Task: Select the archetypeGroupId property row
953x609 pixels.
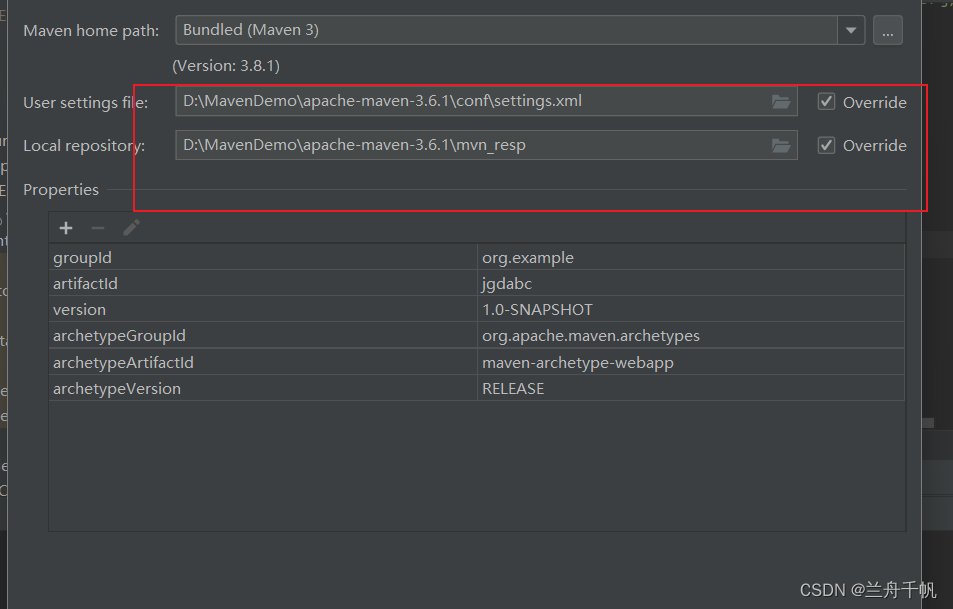Action: (264, 336)
